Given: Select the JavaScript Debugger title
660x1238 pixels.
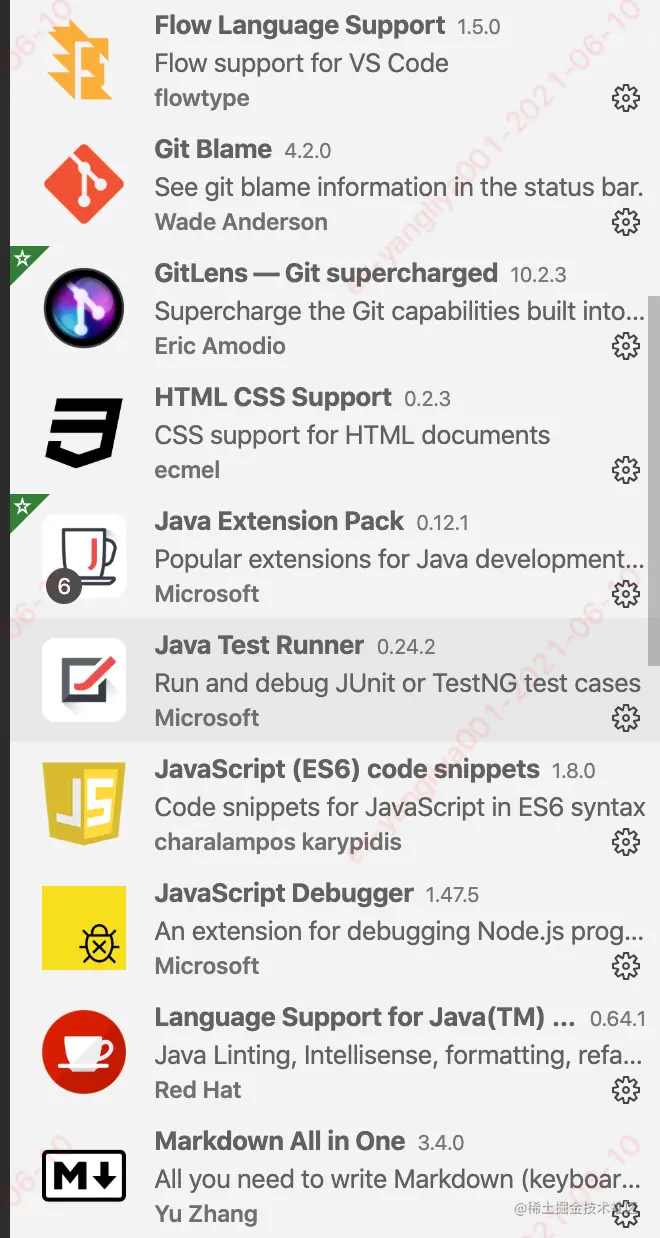Looking at the screenshot, I should (284, 893).
